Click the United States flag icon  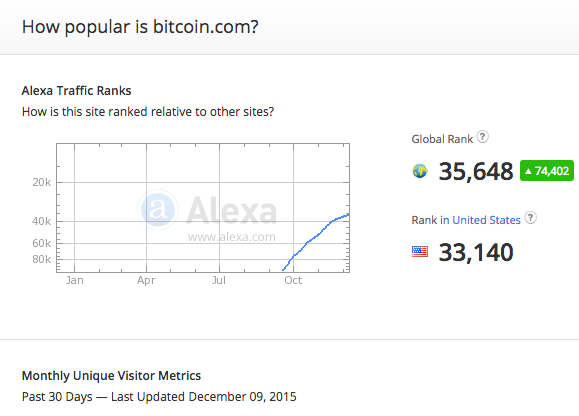420,252
